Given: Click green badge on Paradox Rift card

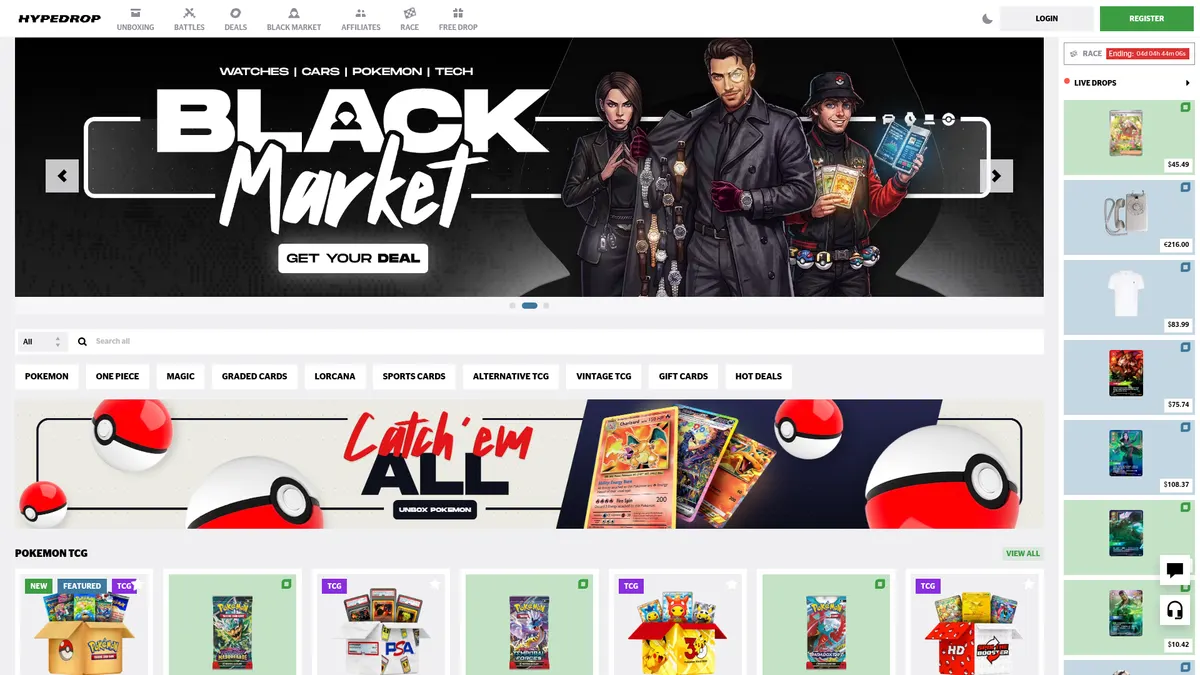Looking at the screenshot, I should coord(880,584).
